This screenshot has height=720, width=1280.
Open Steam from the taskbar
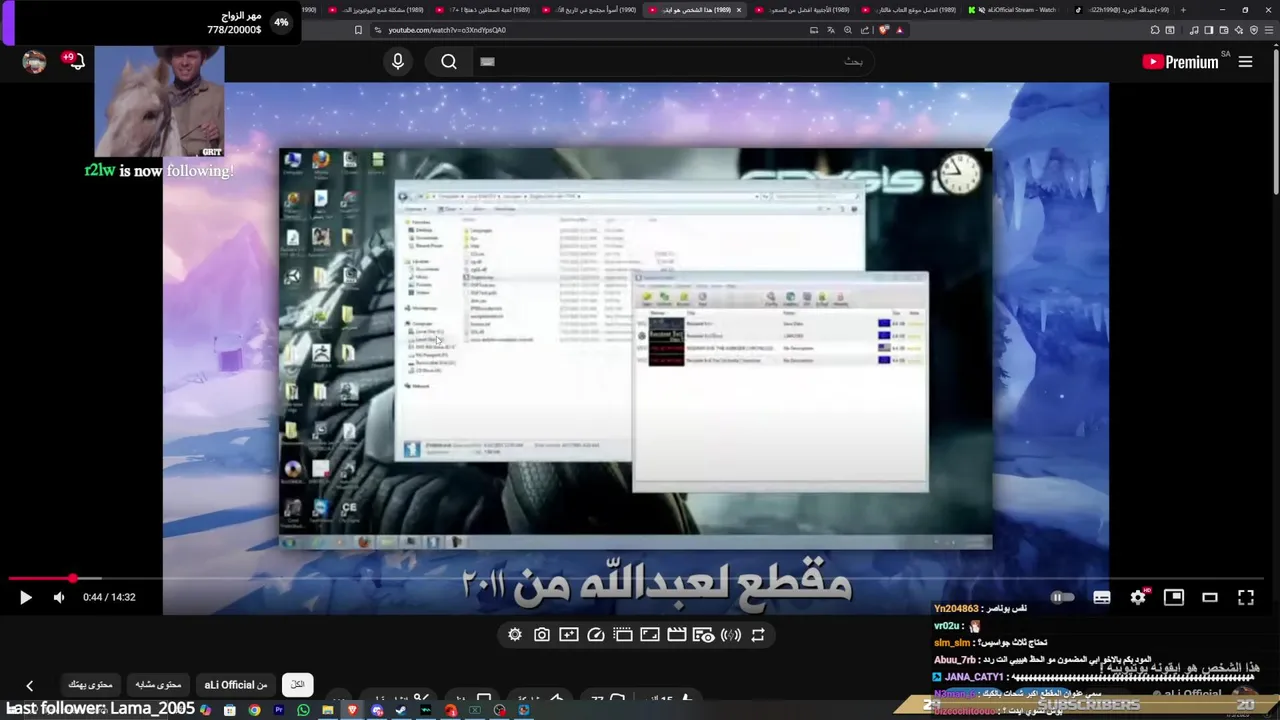click(x=401, y=711)
